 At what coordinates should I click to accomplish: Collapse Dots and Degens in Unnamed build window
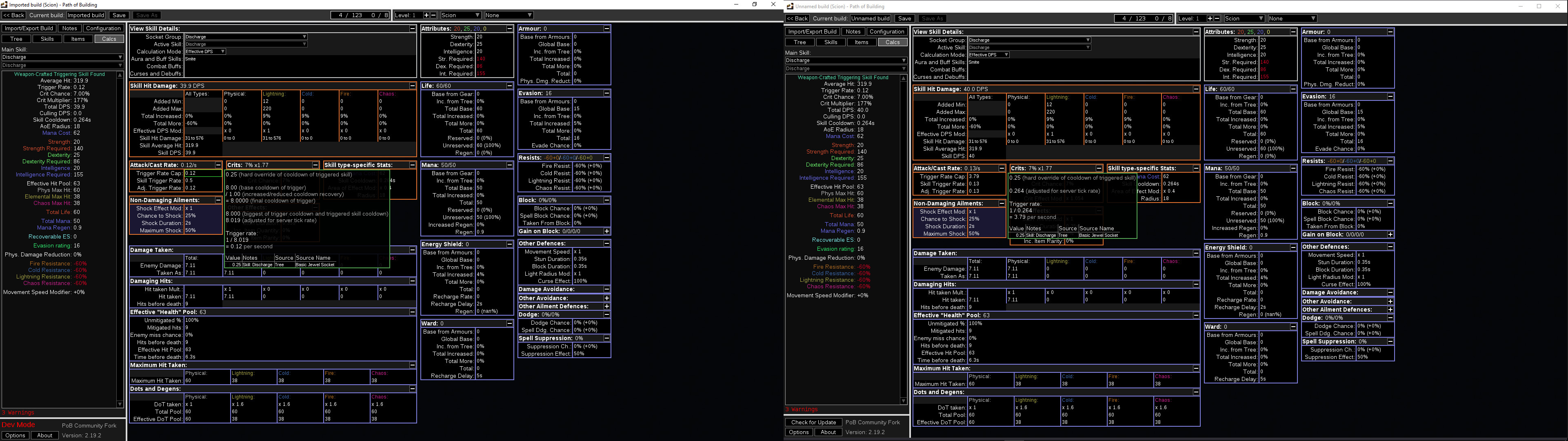pos(1195,392)
